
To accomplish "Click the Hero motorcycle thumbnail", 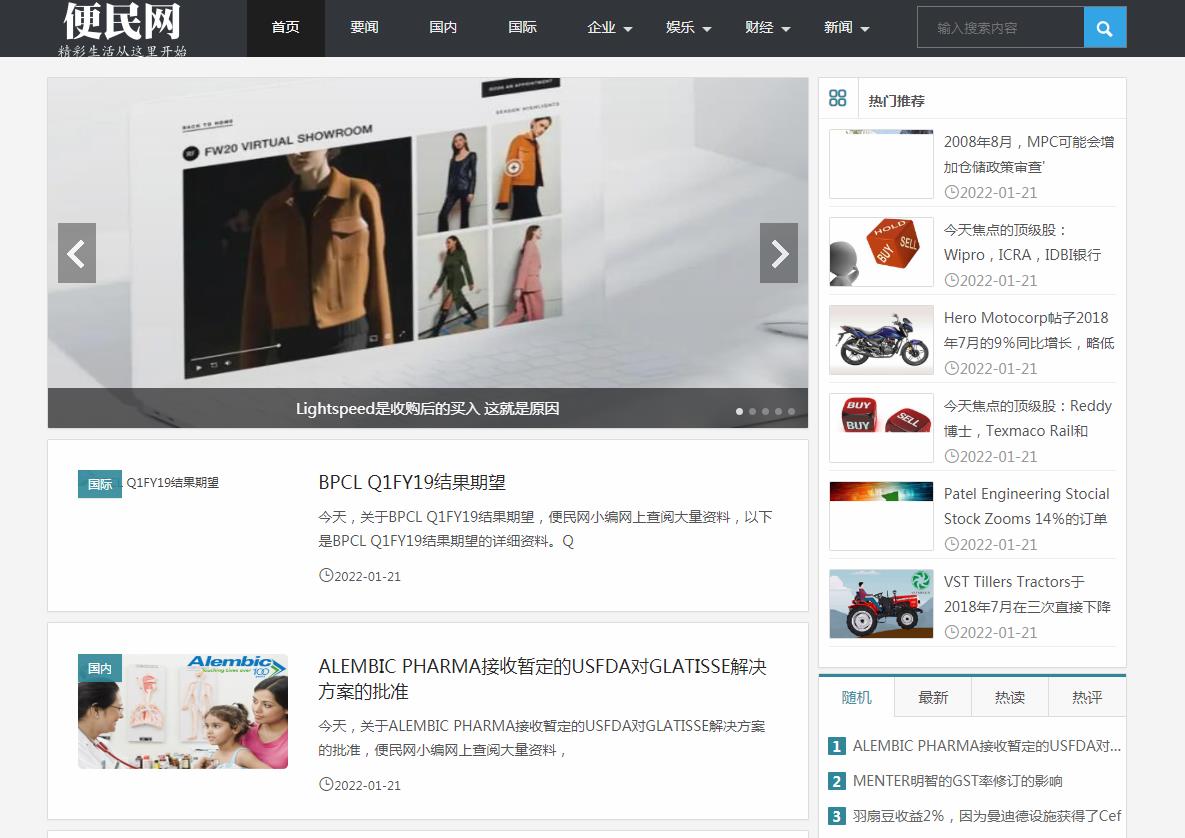I will coord(881,340).
